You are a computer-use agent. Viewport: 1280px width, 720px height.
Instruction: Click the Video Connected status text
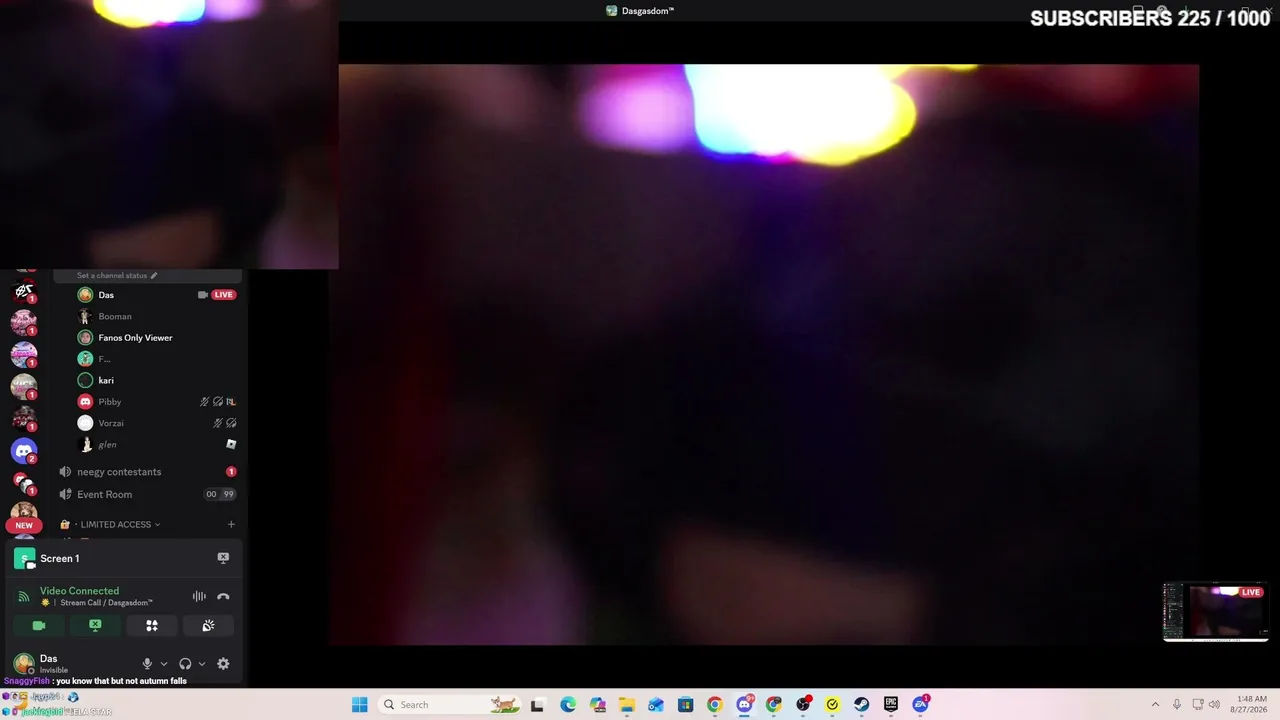click(79, 591)
